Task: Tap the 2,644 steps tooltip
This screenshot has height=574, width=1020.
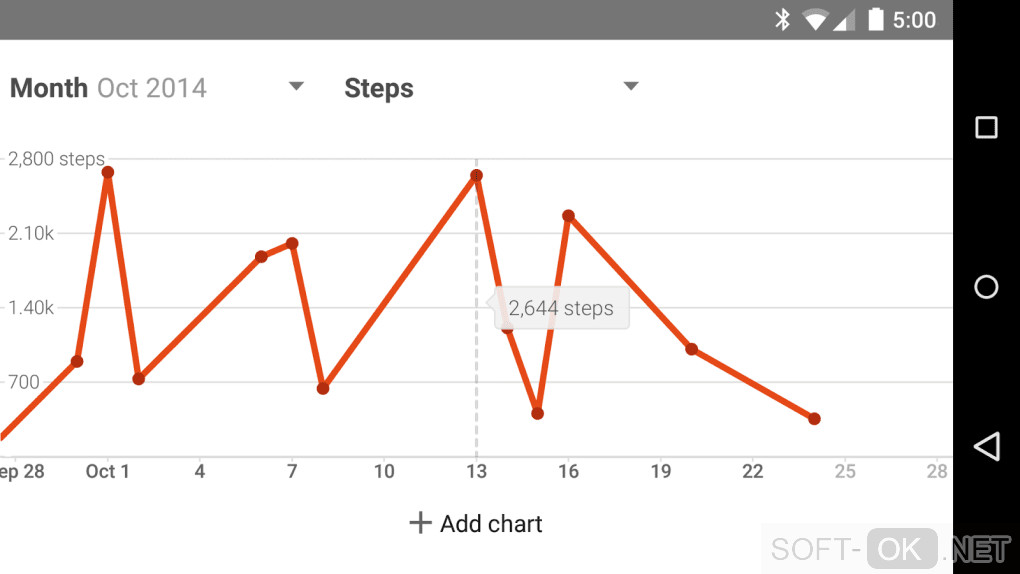Action: (x=561, y=308)
